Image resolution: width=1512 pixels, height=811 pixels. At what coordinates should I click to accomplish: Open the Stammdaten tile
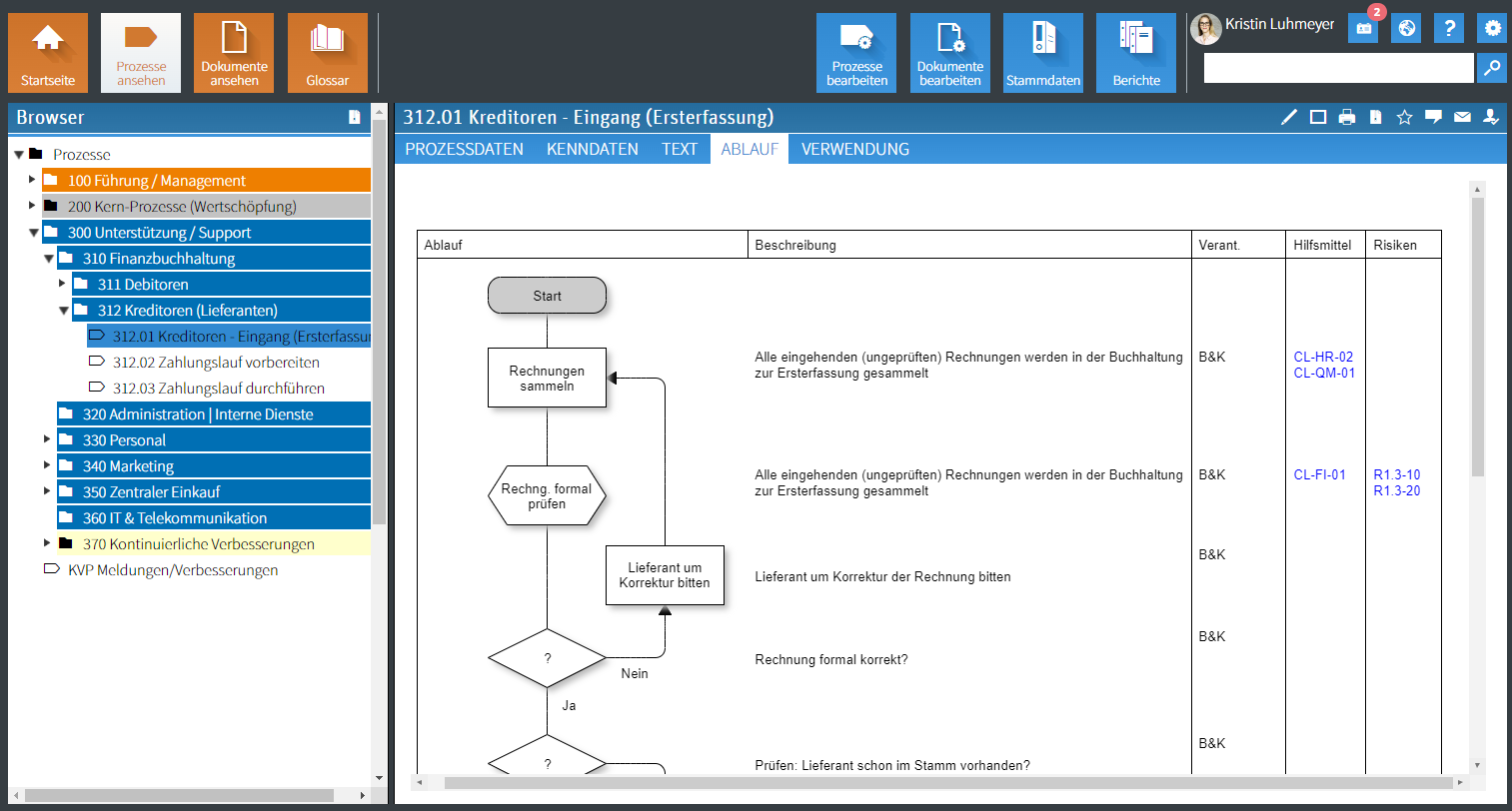click(1043, 53)
